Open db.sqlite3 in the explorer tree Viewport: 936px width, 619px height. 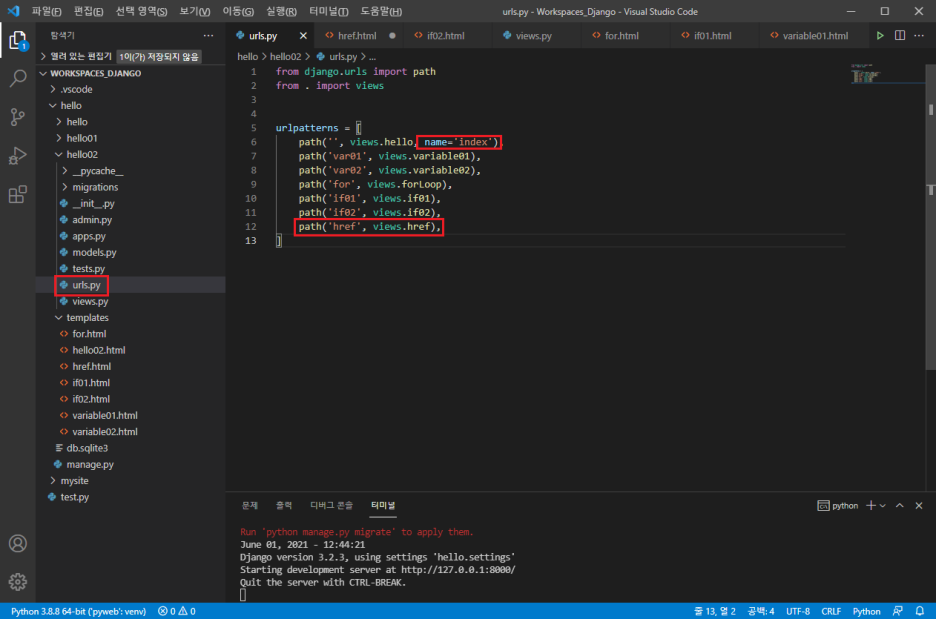(87, 448)
